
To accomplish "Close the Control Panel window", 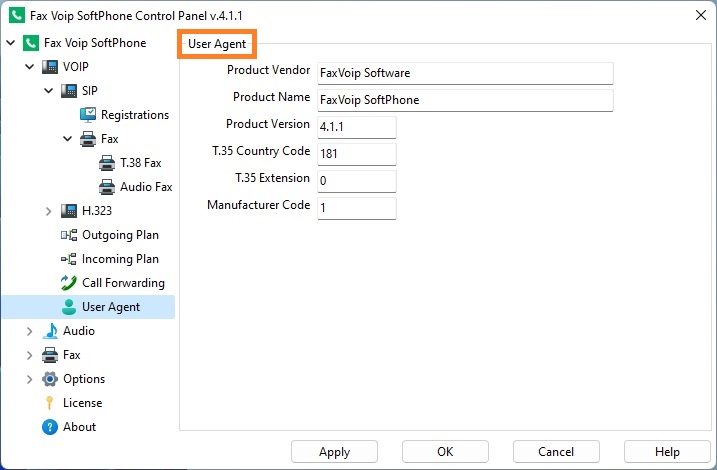I will (x=701, y=15).
